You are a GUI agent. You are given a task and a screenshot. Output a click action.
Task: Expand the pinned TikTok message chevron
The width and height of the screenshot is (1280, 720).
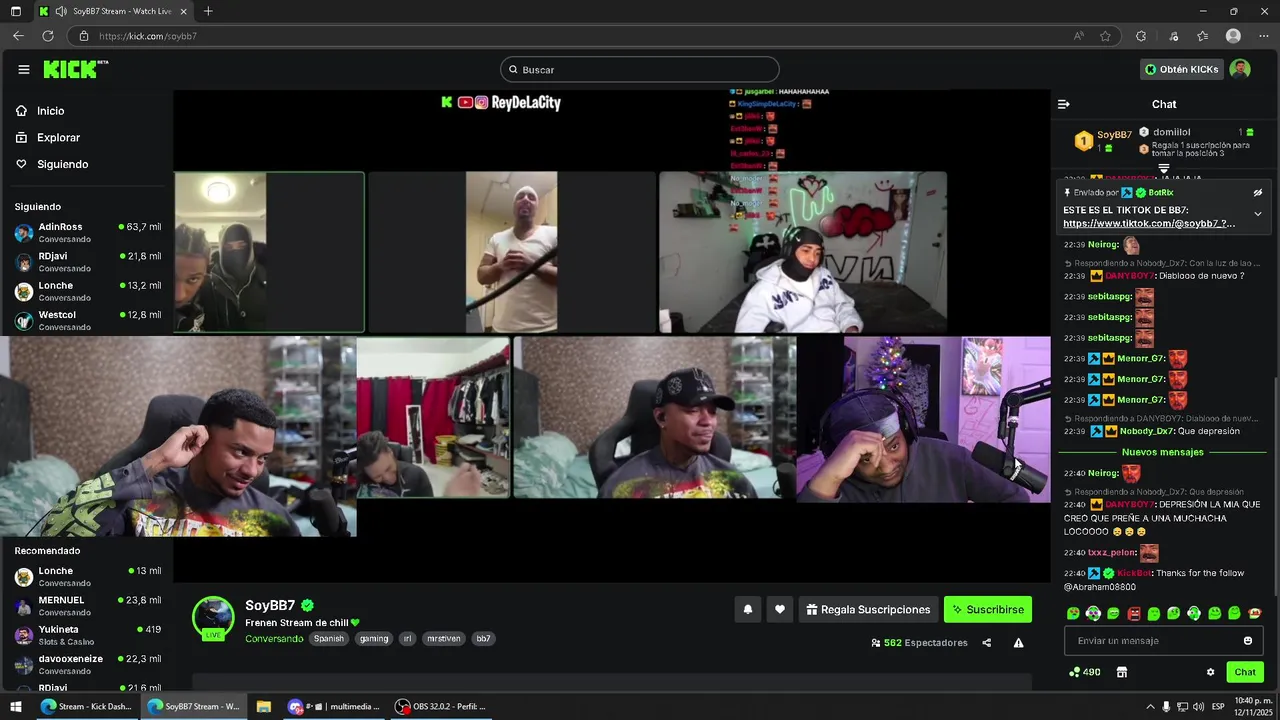pyautogui.click(x=1258, y=214)
